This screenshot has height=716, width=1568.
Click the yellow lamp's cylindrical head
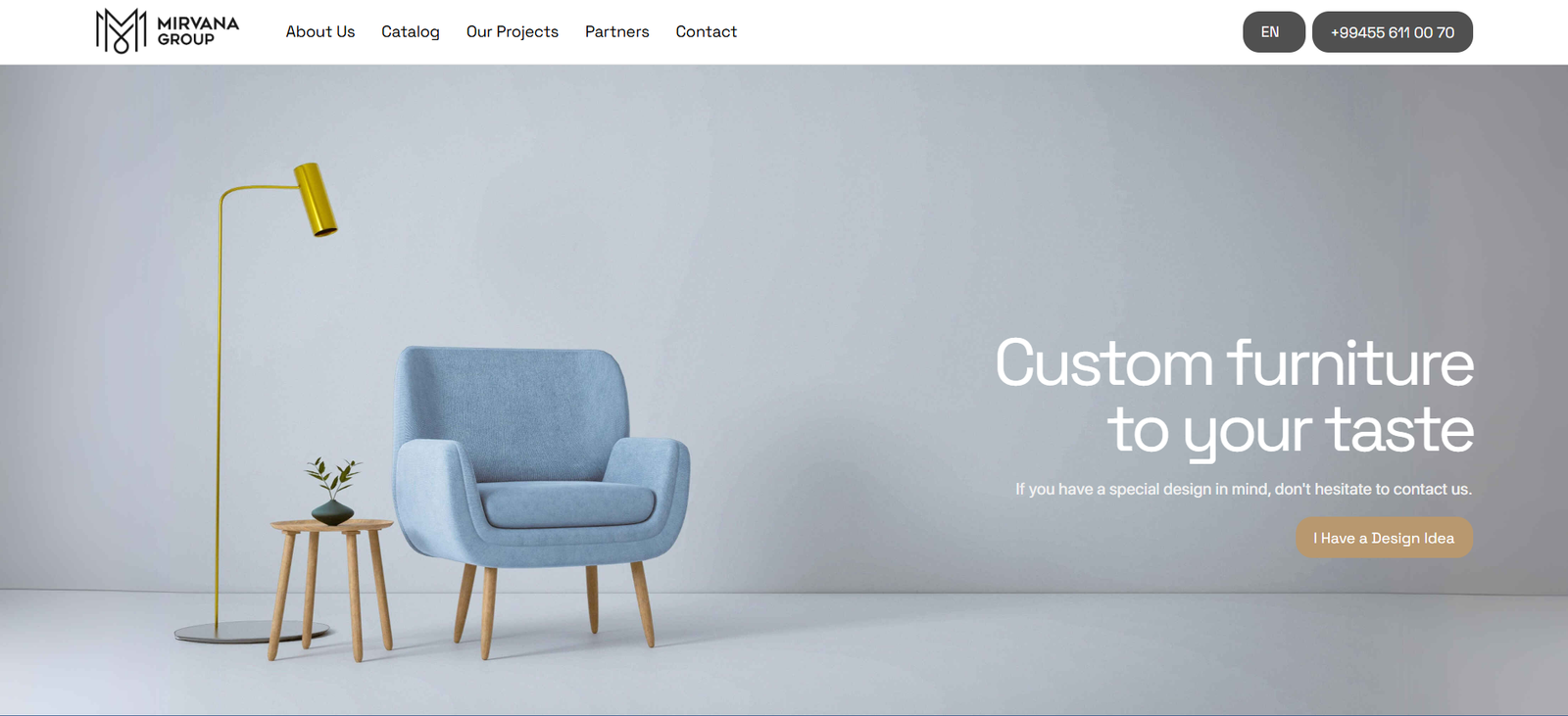(316, 200)
